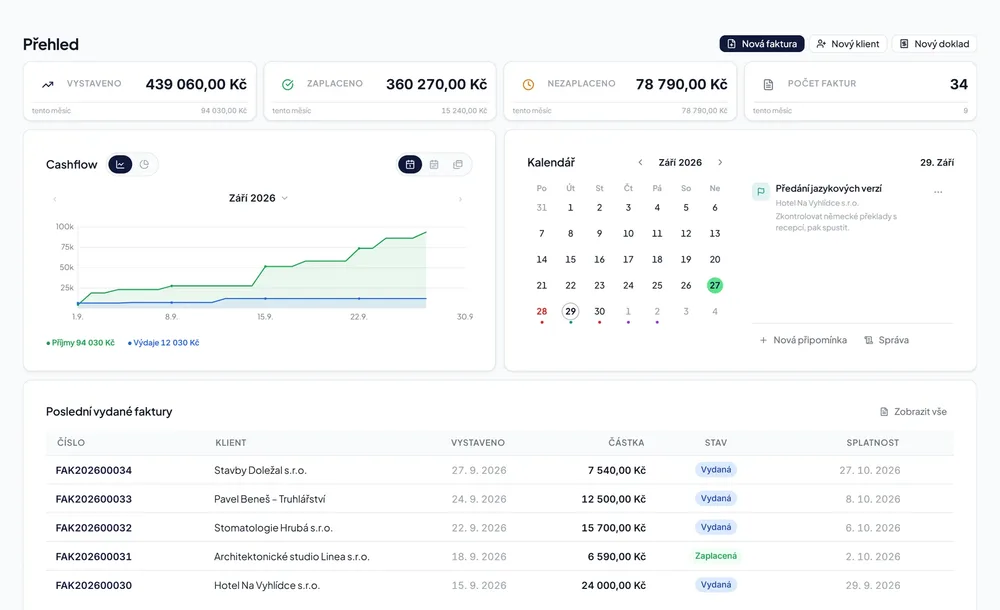
Task: Open invoice FAK202600034
Action: (x=94, y=470)
